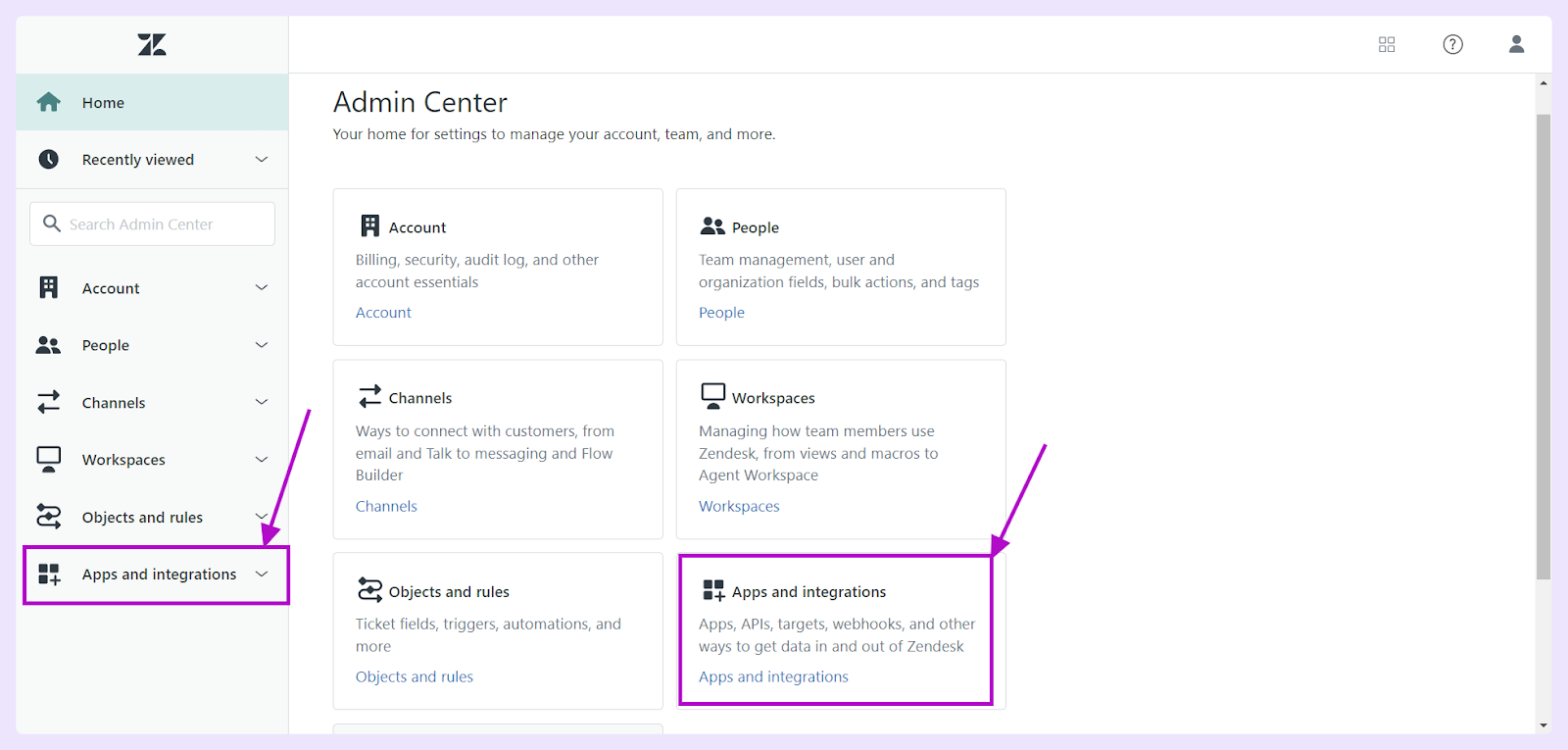The width and height of the screenshot is (1568, 750).
Task: Open the Account link in Account card
Action: click(383, 313)
